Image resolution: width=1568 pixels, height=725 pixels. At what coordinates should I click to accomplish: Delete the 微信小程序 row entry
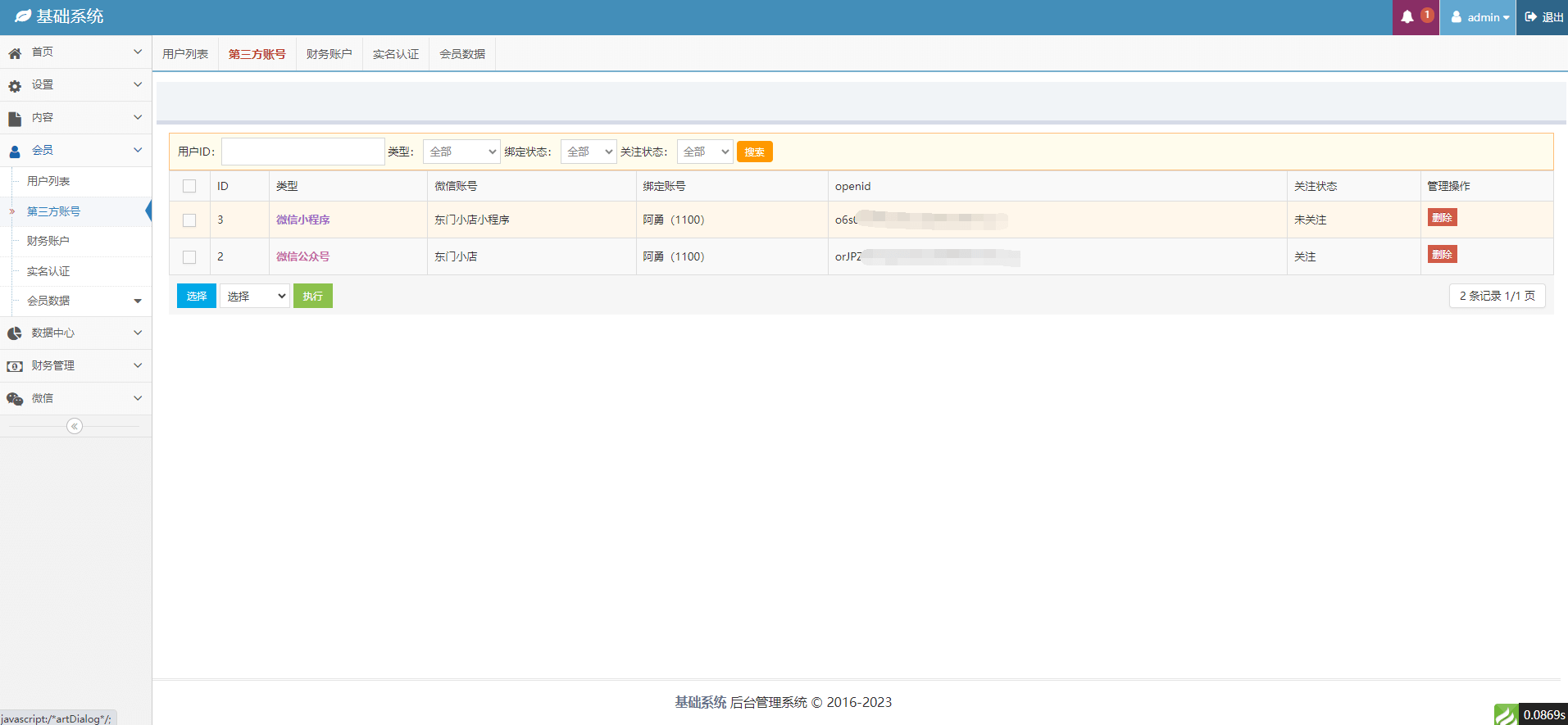pyautogui.click(x=1442, y=218)
